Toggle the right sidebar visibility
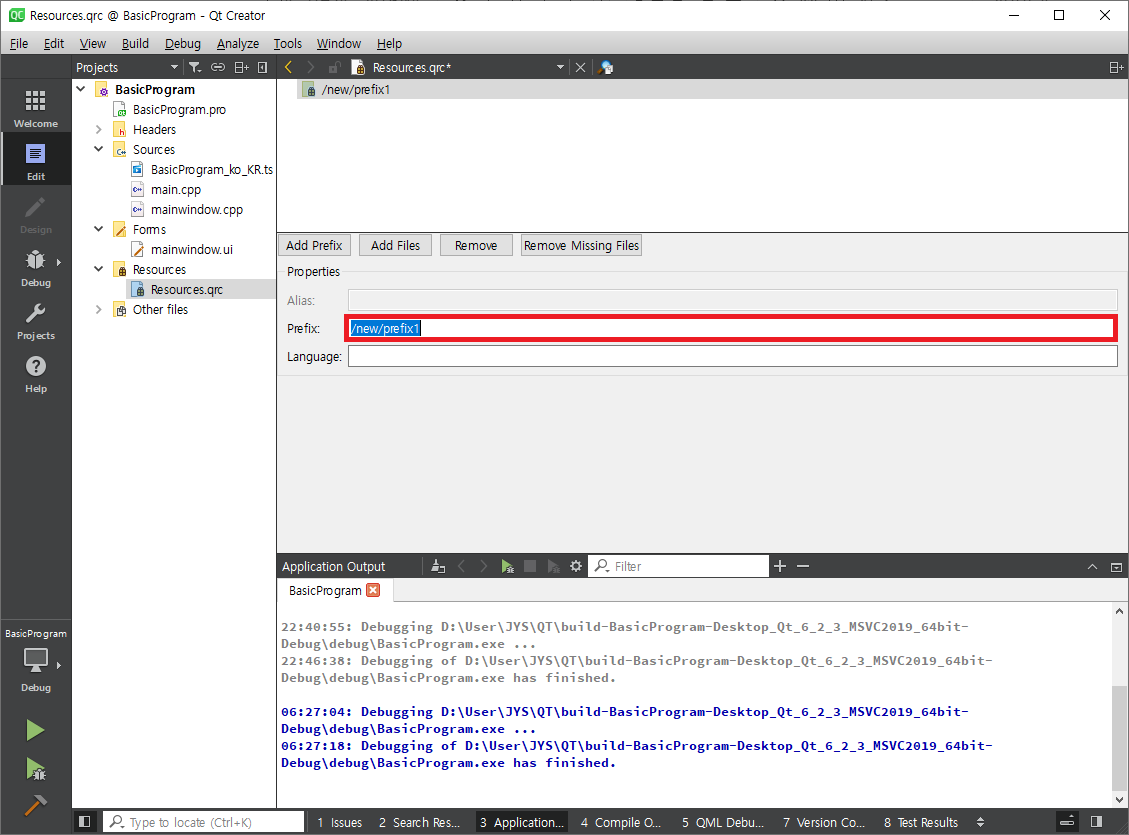The width and height of the screenshot is (1129, 835). (x=1097, y=821)
